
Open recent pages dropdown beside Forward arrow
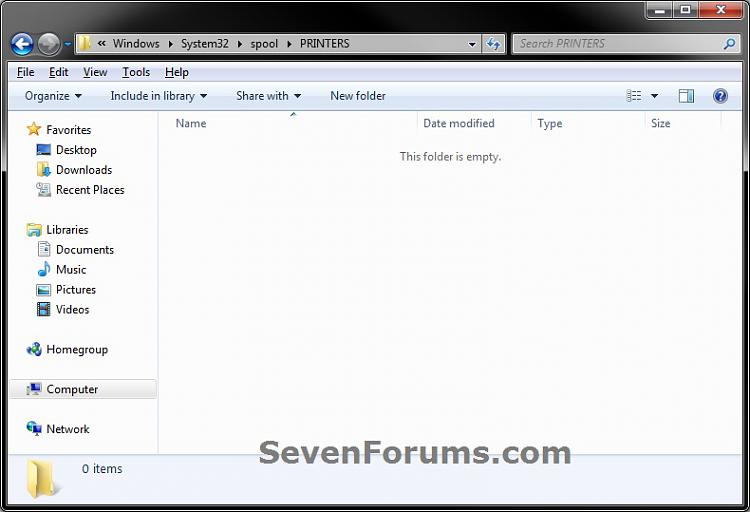point(67,45)
